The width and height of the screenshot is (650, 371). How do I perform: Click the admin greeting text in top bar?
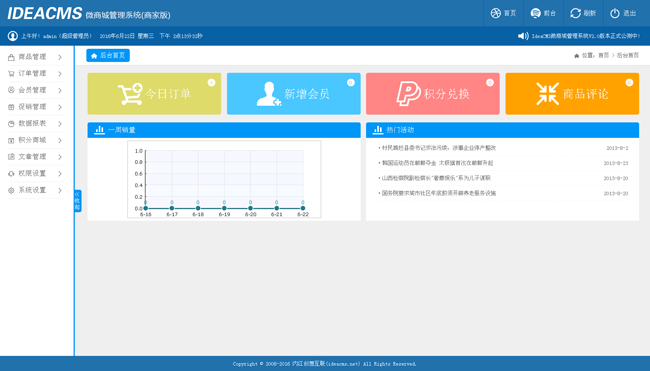[x=56, y=36]
